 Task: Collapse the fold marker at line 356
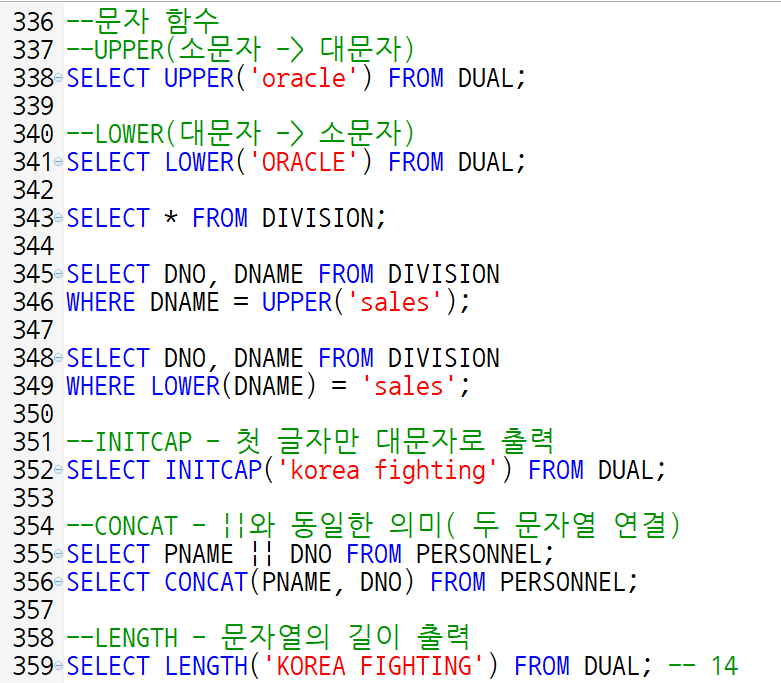[x=58, y=581]
